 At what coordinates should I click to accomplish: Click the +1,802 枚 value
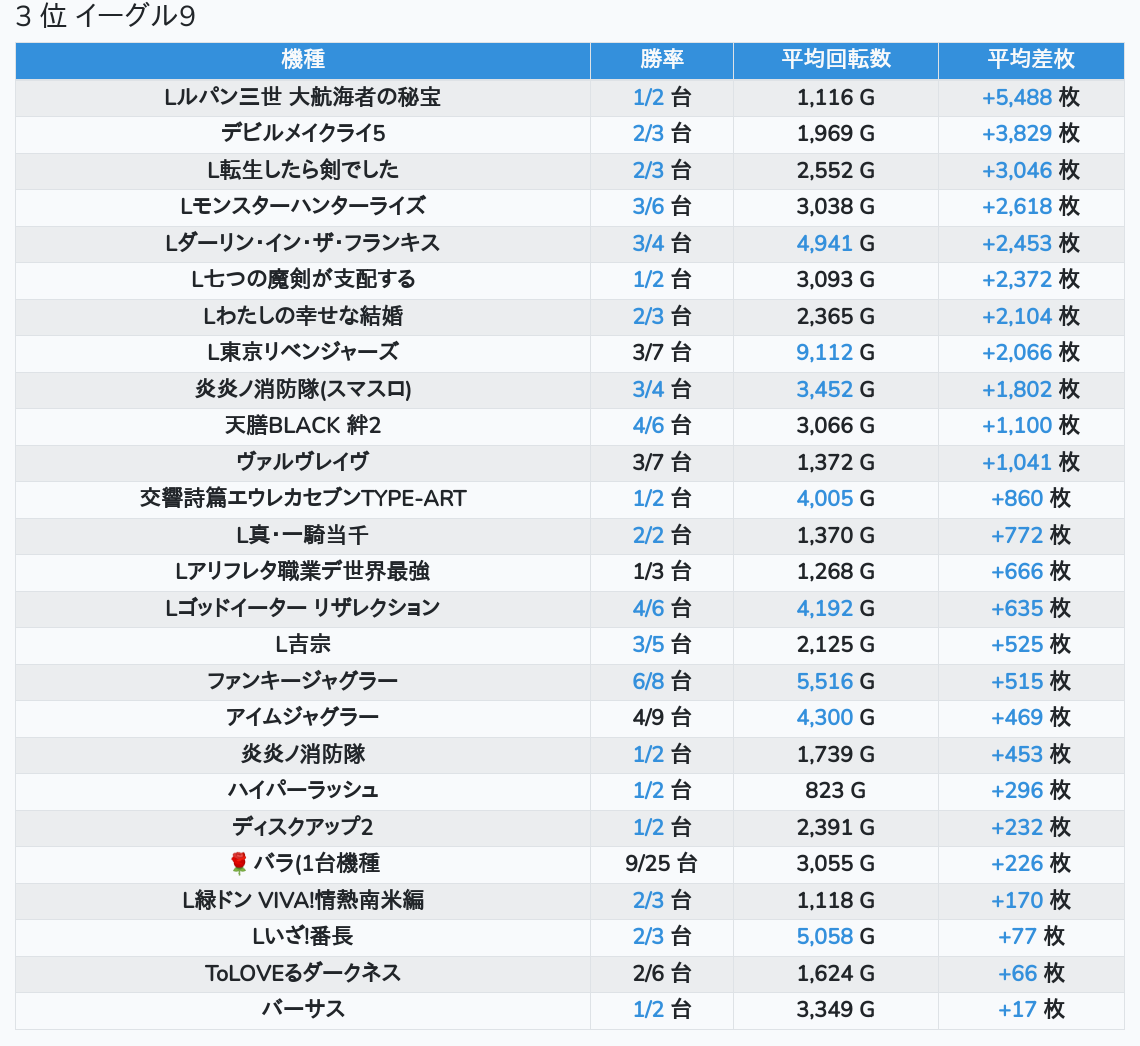(x=1031, y=389)
